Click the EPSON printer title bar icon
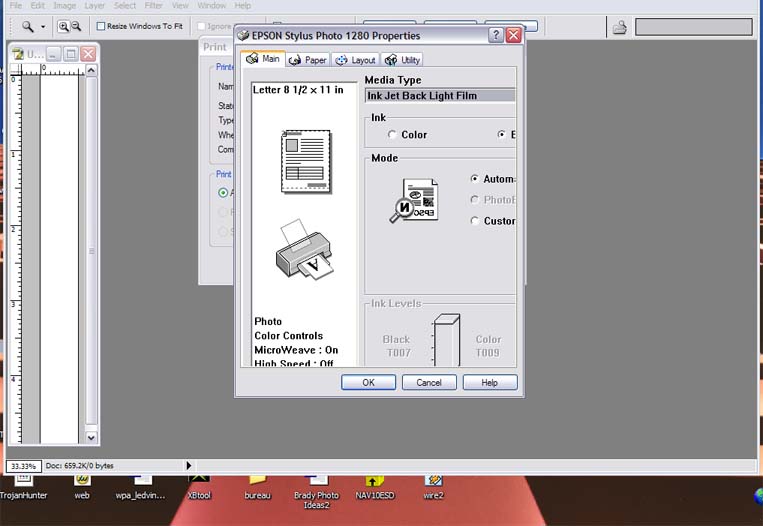Image resolution: width=763 pixels, height=526 pixels. (x=243, y=36)
